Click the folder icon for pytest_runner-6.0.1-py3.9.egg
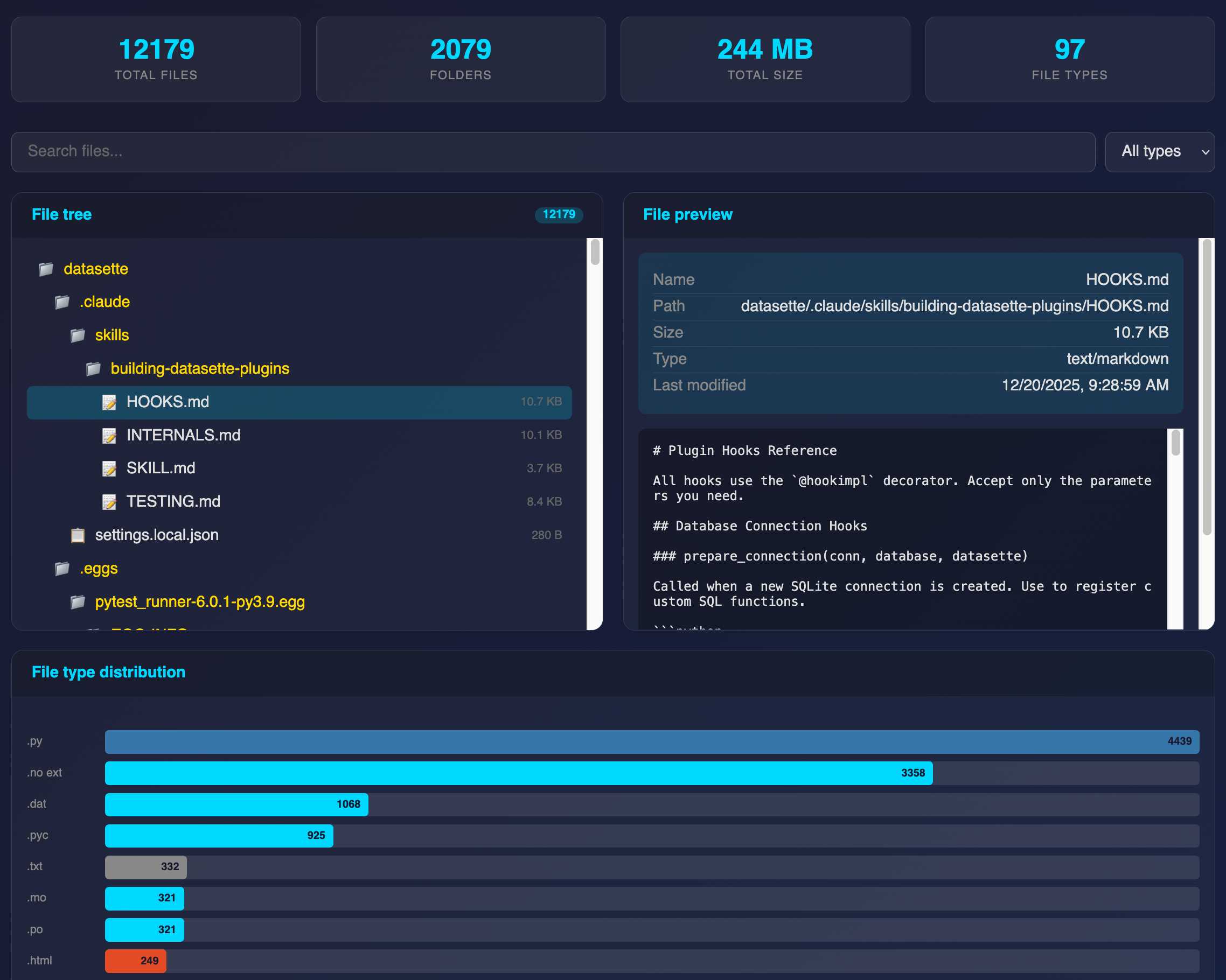 click(79, 601)
